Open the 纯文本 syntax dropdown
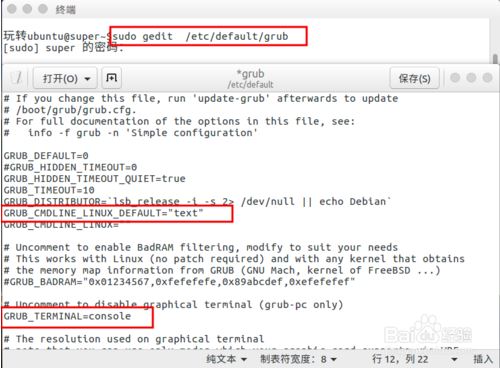The height and width of the screenshot is (368, 500). coord(226,359)
